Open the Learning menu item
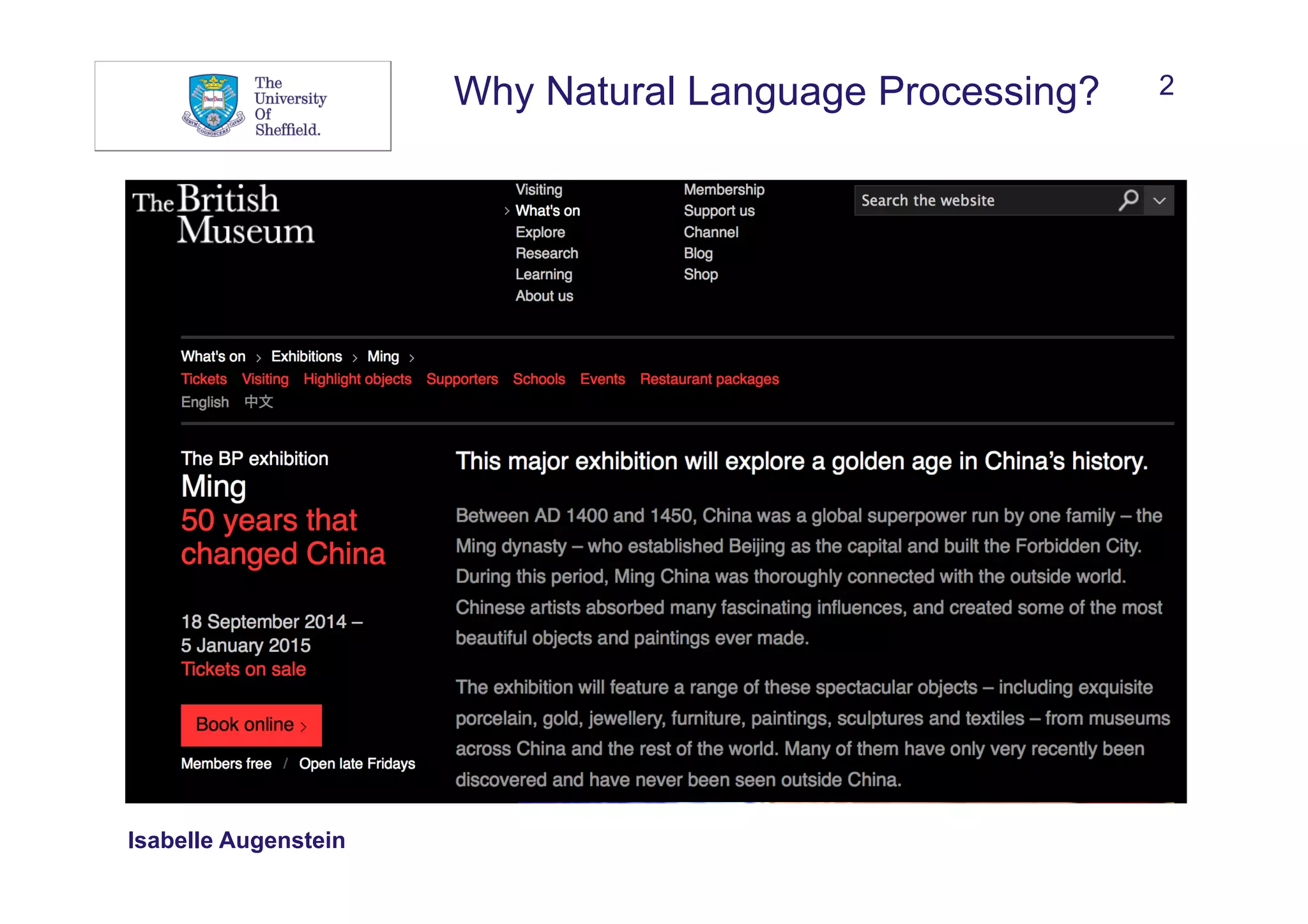This screenshot has height=924, width=1308. click(544, 275)
